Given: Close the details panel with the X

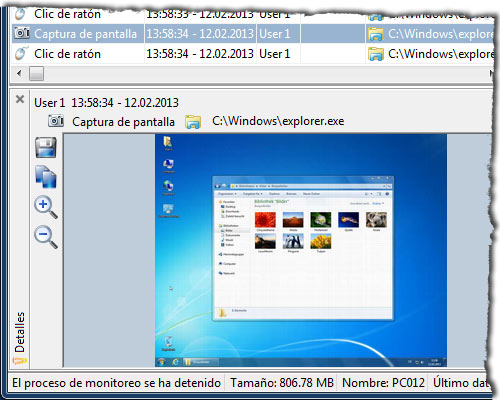Looking at the screenshot, I should (20, 99).
